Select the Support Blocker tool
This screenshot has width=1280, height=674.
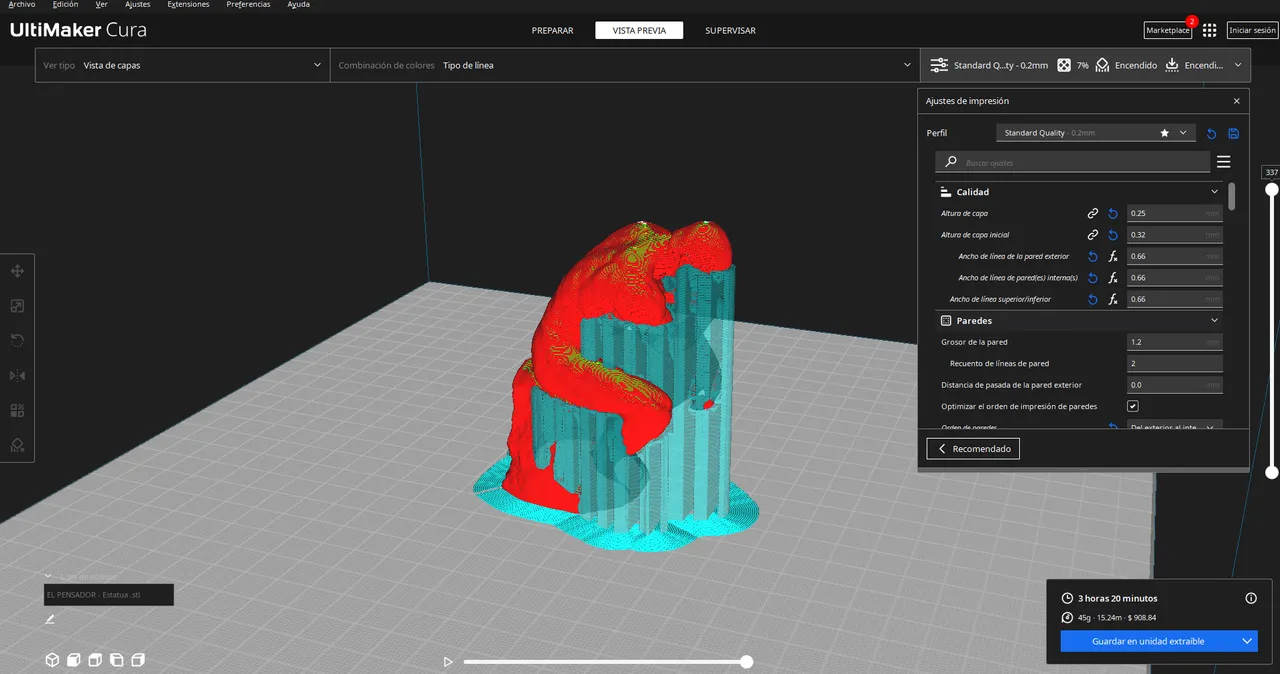17,445
